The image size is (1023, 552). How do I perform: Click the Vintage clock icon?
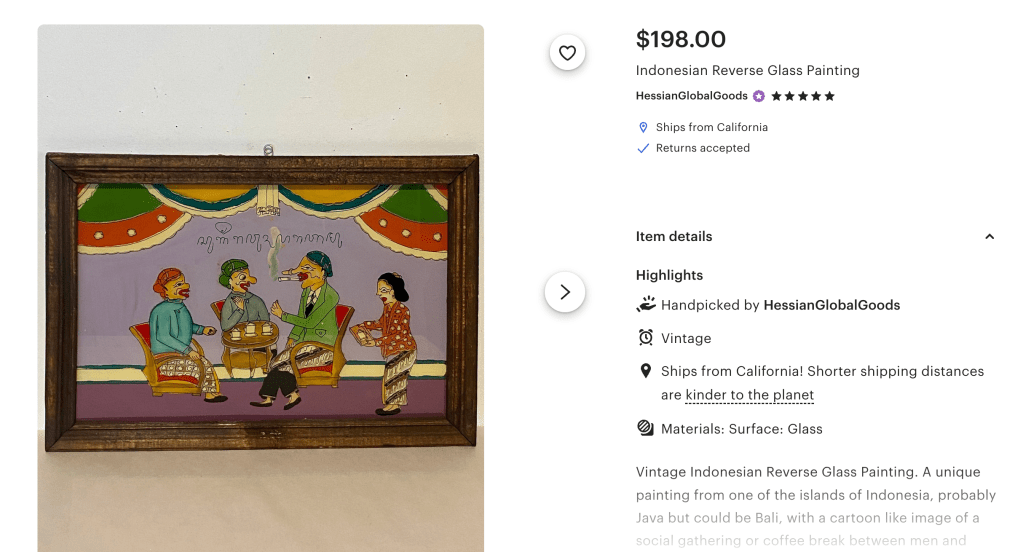(x=646, y=338)
